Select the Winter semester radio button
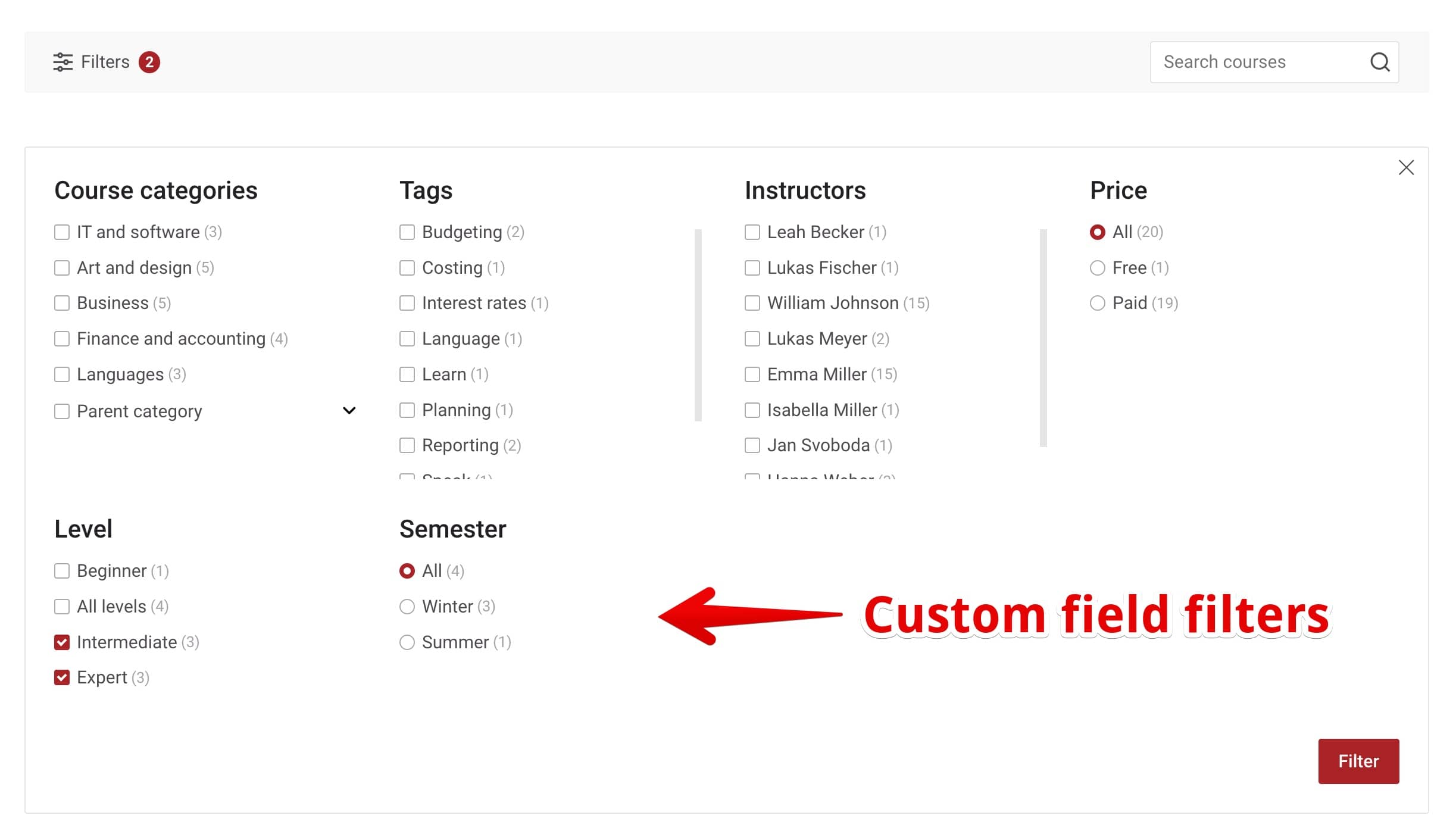Screen dimensions: 1456x837 [x=407, y=607]
